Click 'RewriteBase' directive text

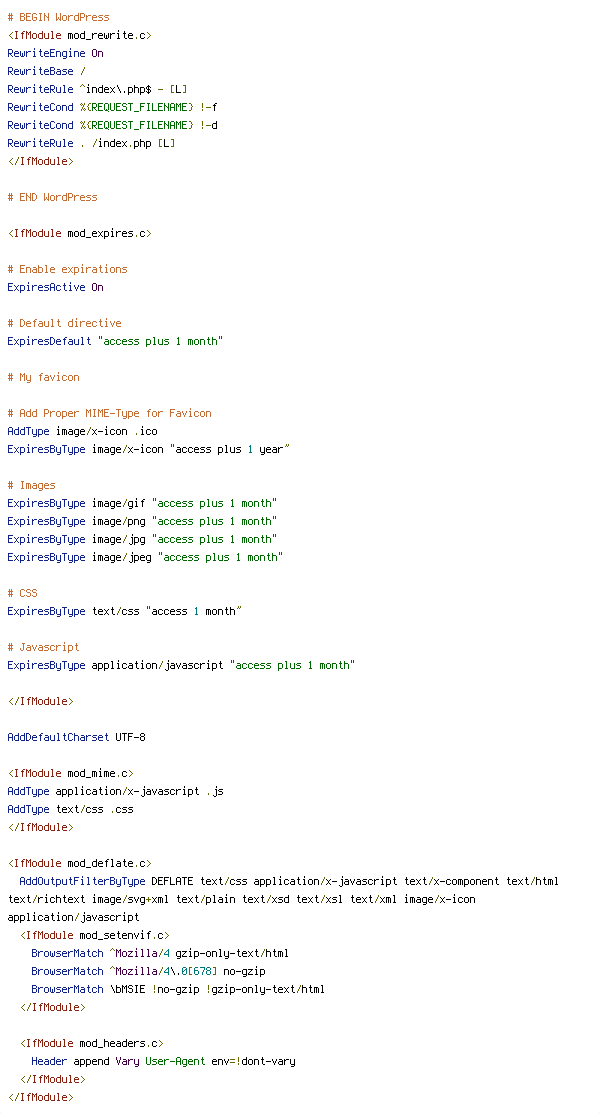pos(40,71)
